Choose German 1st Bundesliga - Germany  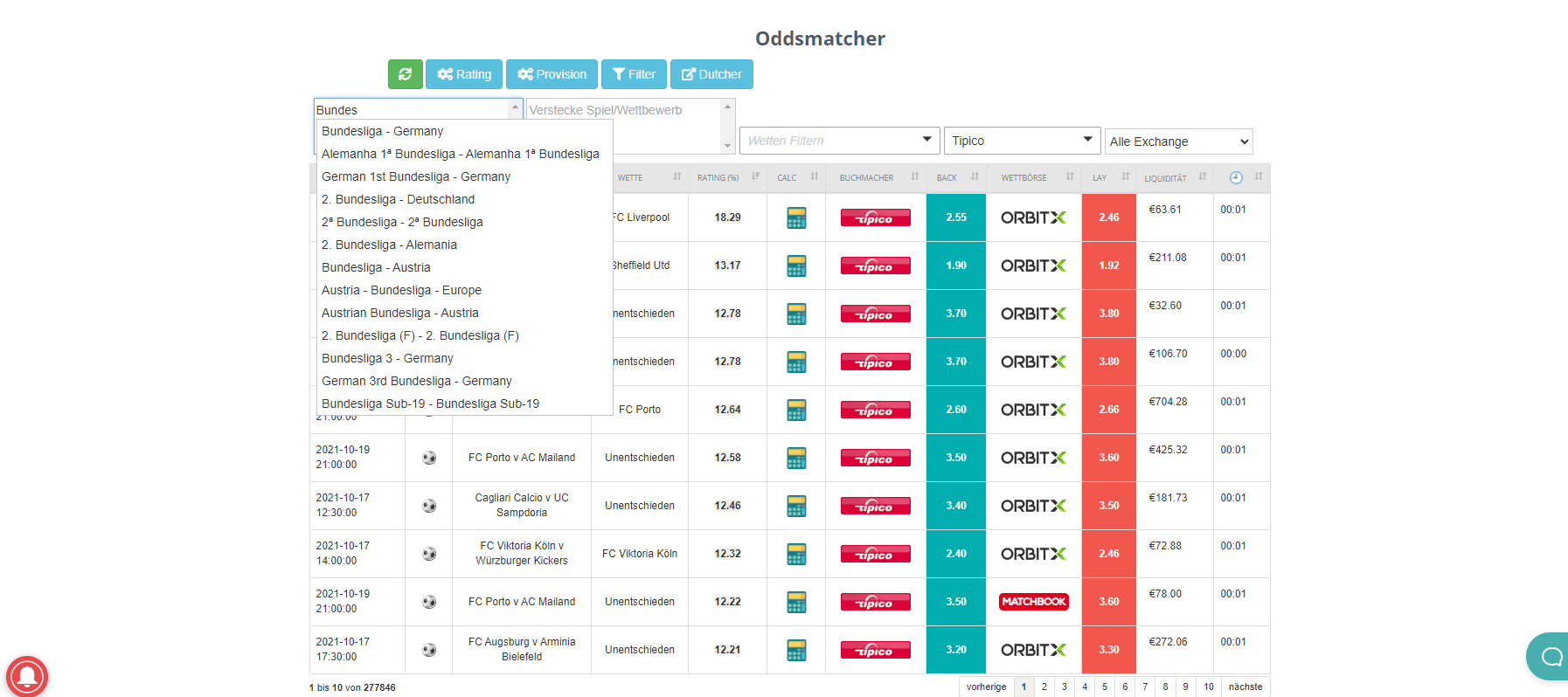[x=464, y=176]
